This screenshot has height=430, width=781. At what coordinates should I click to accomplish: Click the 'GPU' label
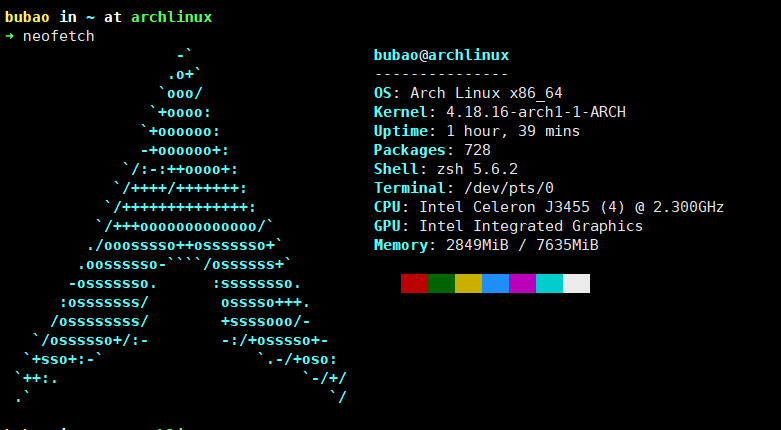point(387,226)
